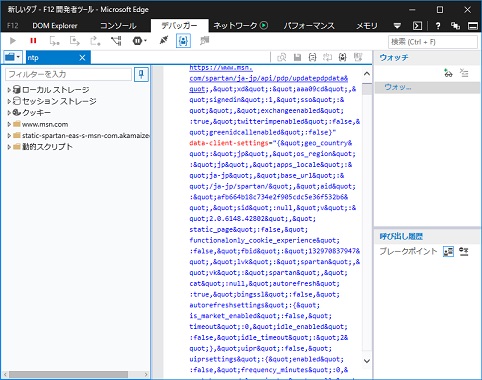Viewport: 482px width, 380px height.
Task: Open the exception behavior dropdown
Action: tap(139, 41)
